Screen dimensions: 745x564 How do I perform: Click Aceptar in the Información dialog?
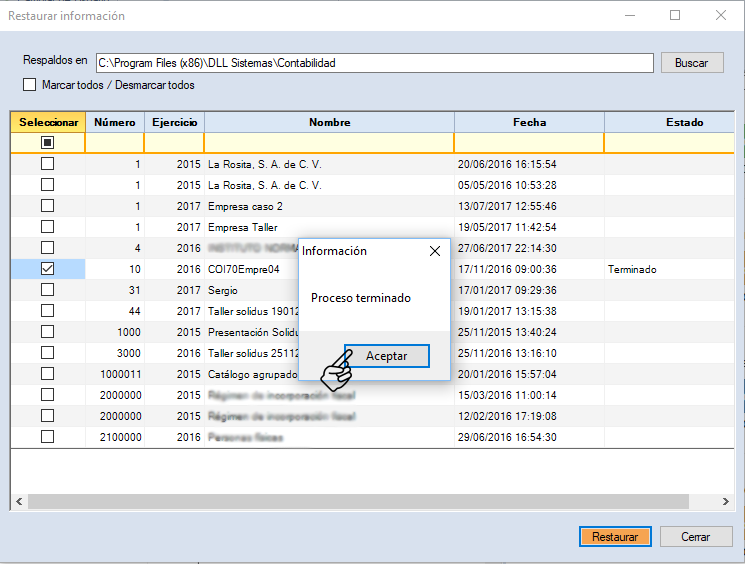[387, 356]
